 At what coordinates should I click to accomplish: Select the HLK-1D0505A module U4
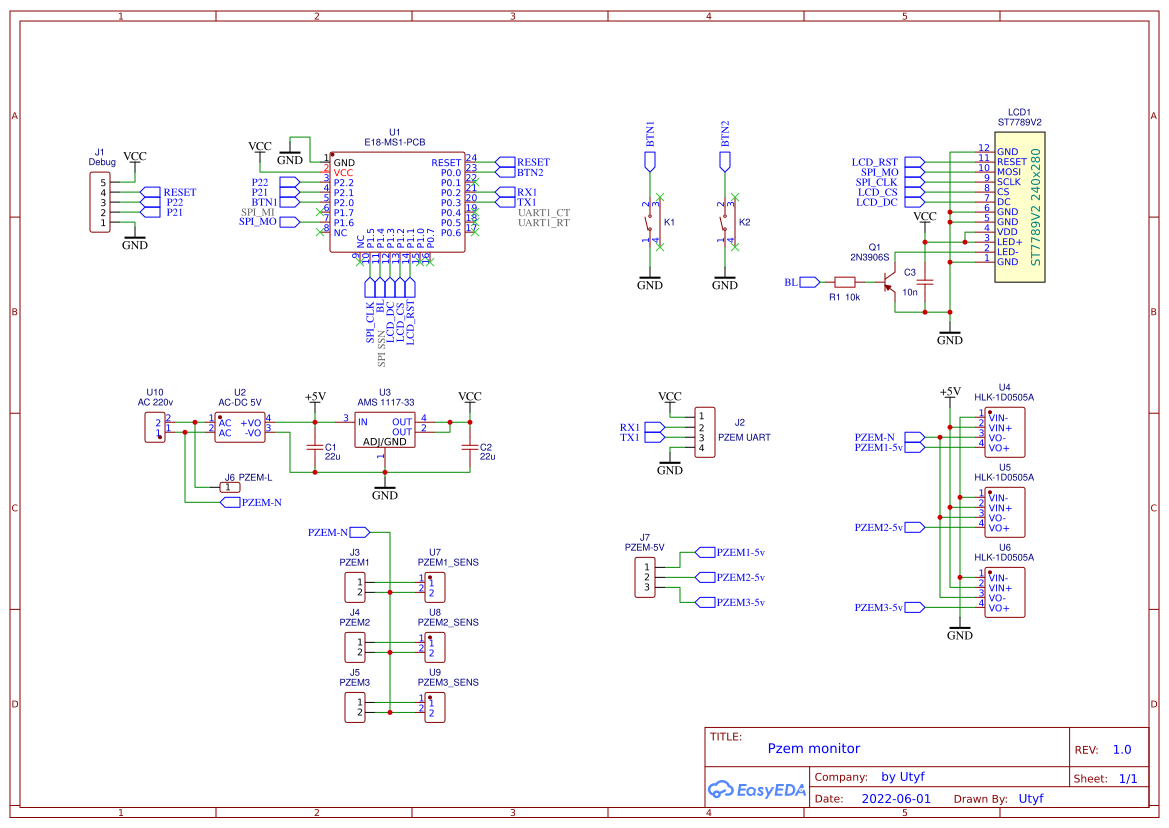[1003, 430]
